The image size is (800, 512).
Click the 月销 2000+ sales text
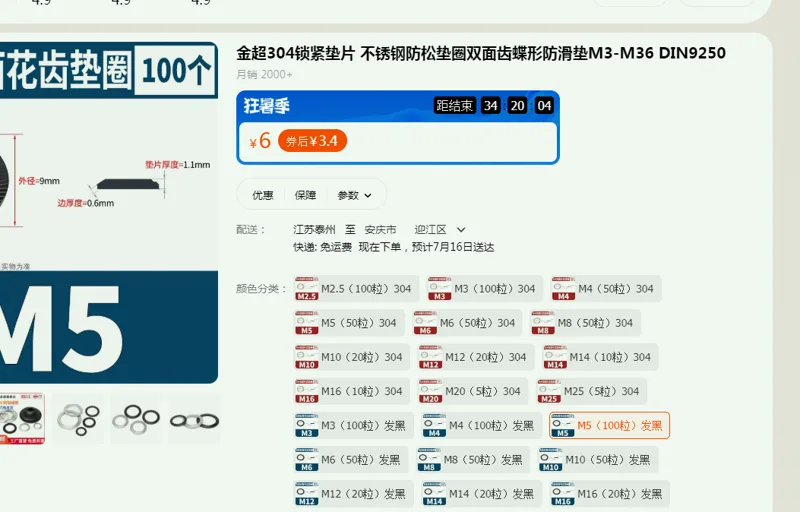coord(264,74)
